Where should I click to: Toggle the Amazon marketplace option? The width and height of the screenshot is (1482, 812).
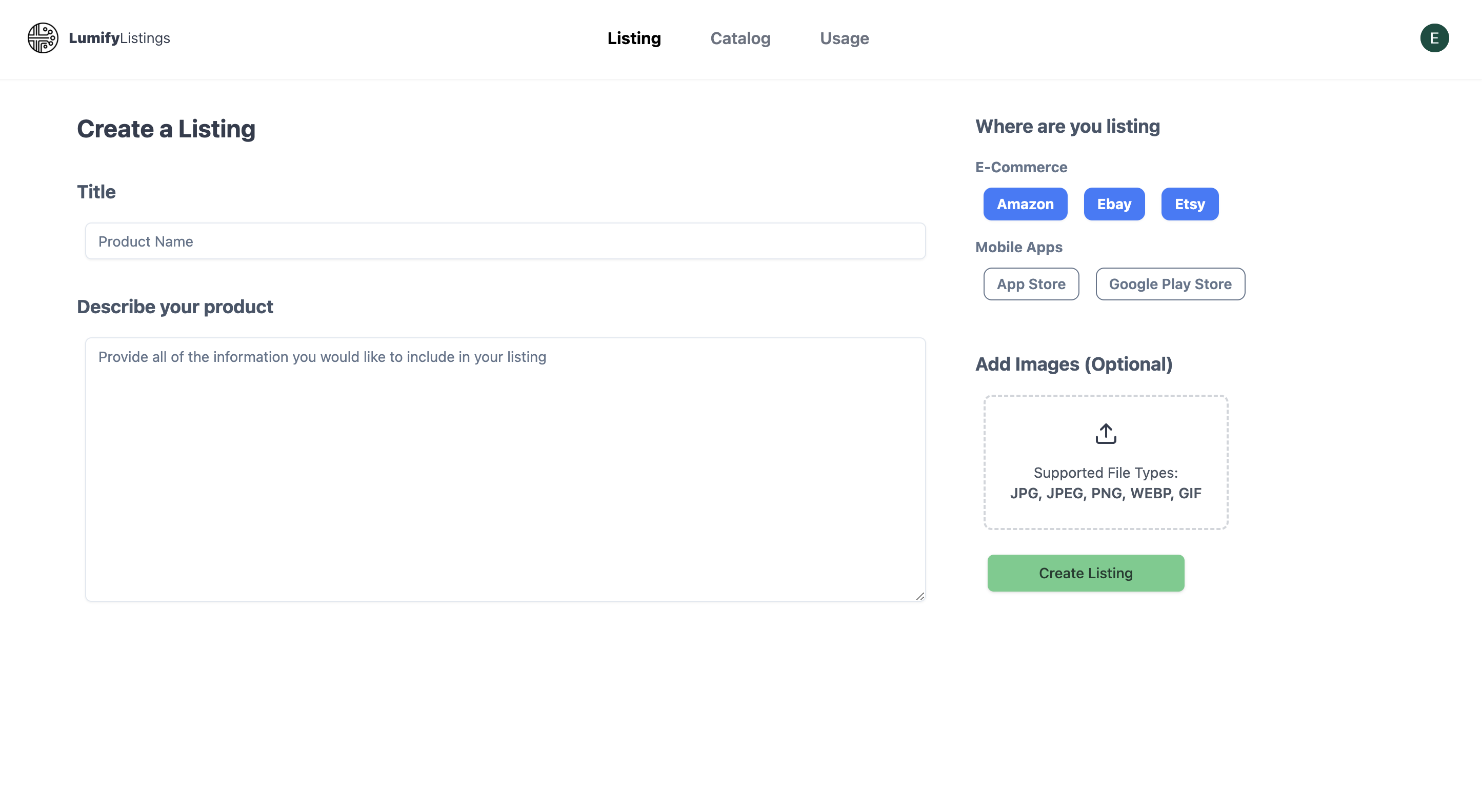1025,204
